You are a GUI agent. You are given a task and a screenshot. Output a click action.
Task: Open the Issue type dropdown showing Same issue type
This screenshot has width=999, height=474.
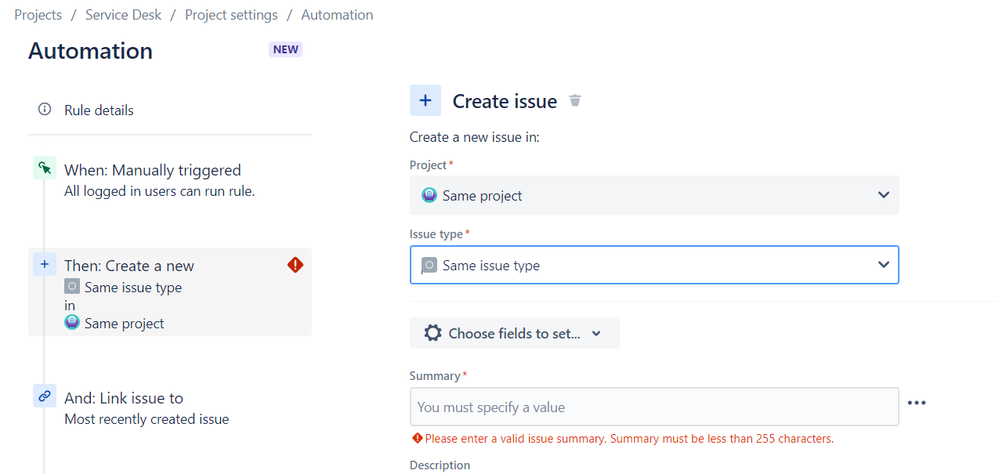click(x=654, y=264)
